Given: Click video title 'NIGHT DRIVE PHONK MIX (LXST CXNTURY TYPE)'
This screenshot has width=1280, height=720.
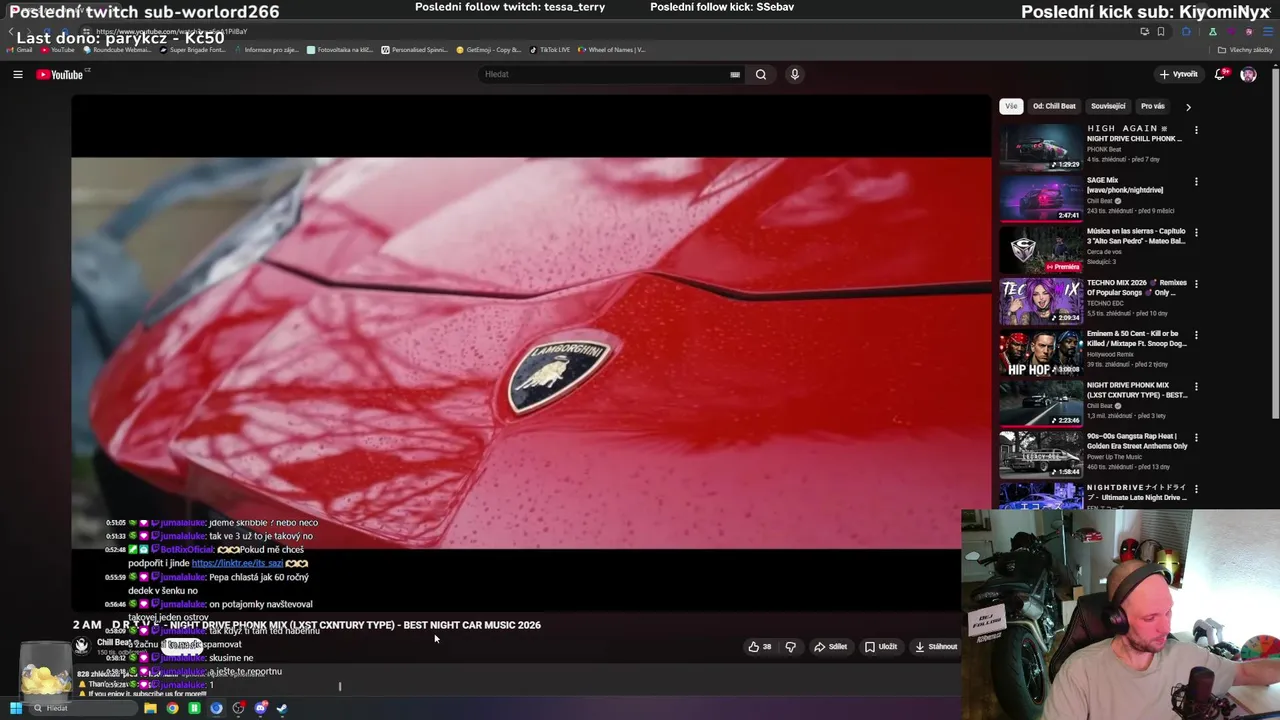Looking at the screenshot, I should point(306,625).
